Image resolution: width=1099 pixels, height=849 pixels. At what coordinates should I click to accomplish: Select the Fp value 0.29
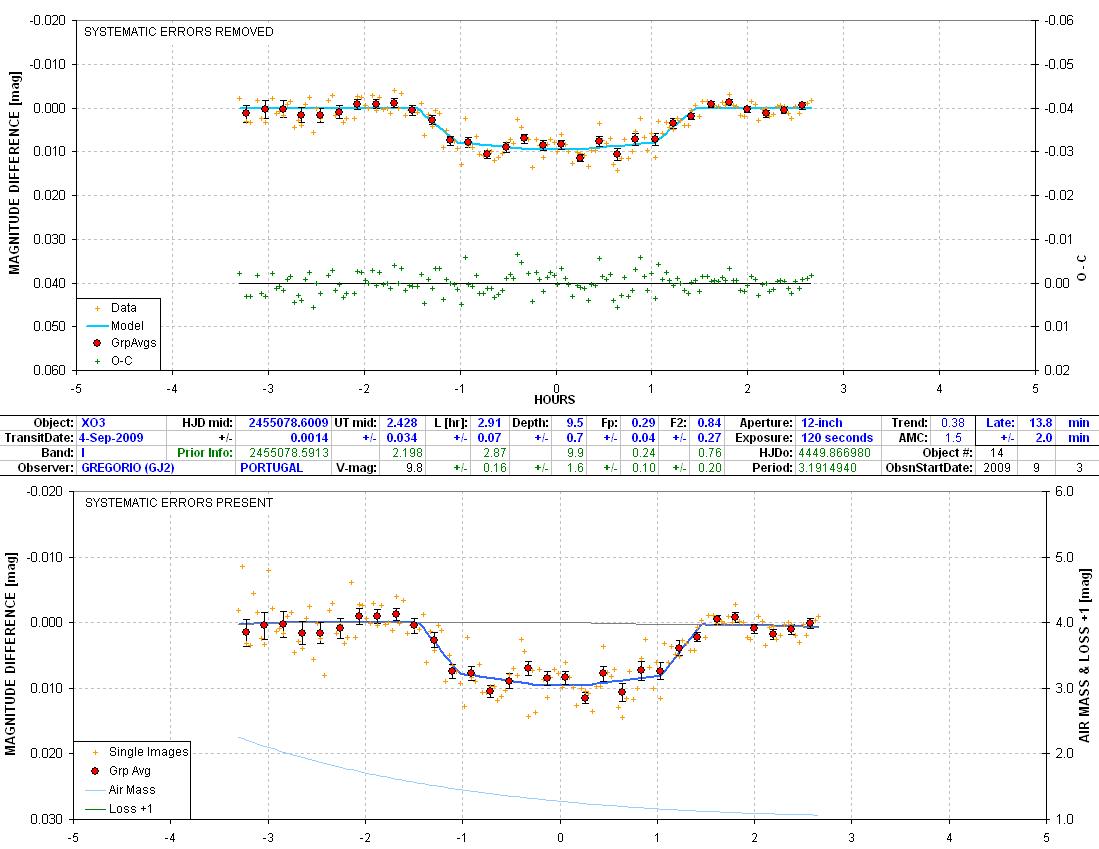(643, 423)
